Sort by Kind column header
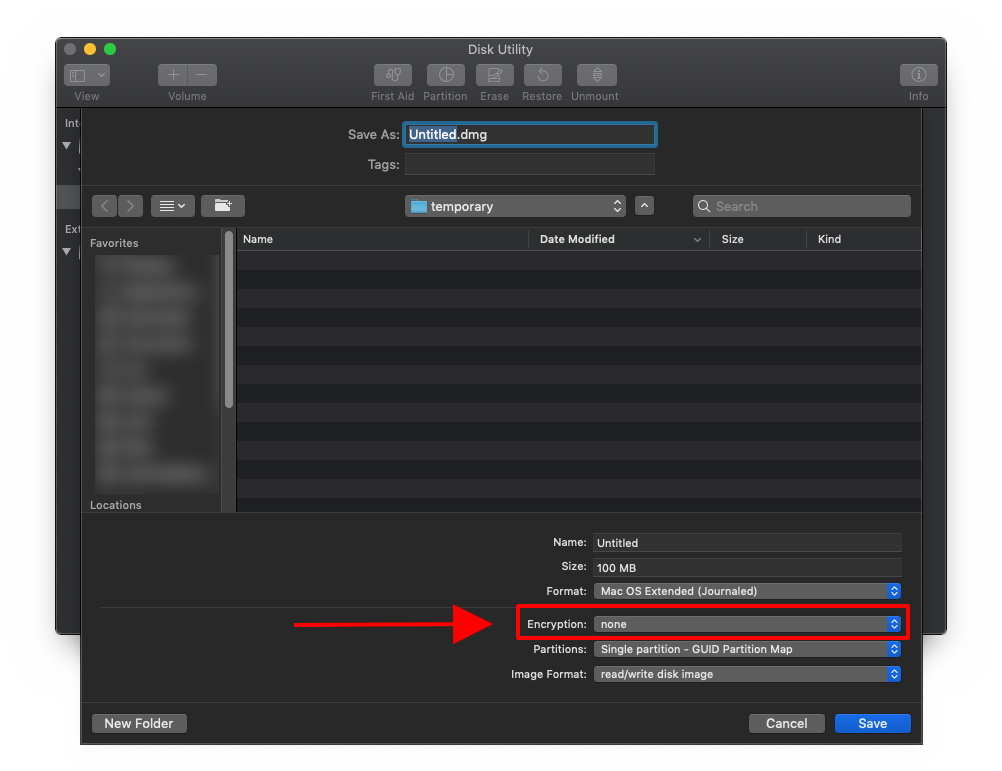The height and width of the screenshot is (771, 1002). coord(863,239)
